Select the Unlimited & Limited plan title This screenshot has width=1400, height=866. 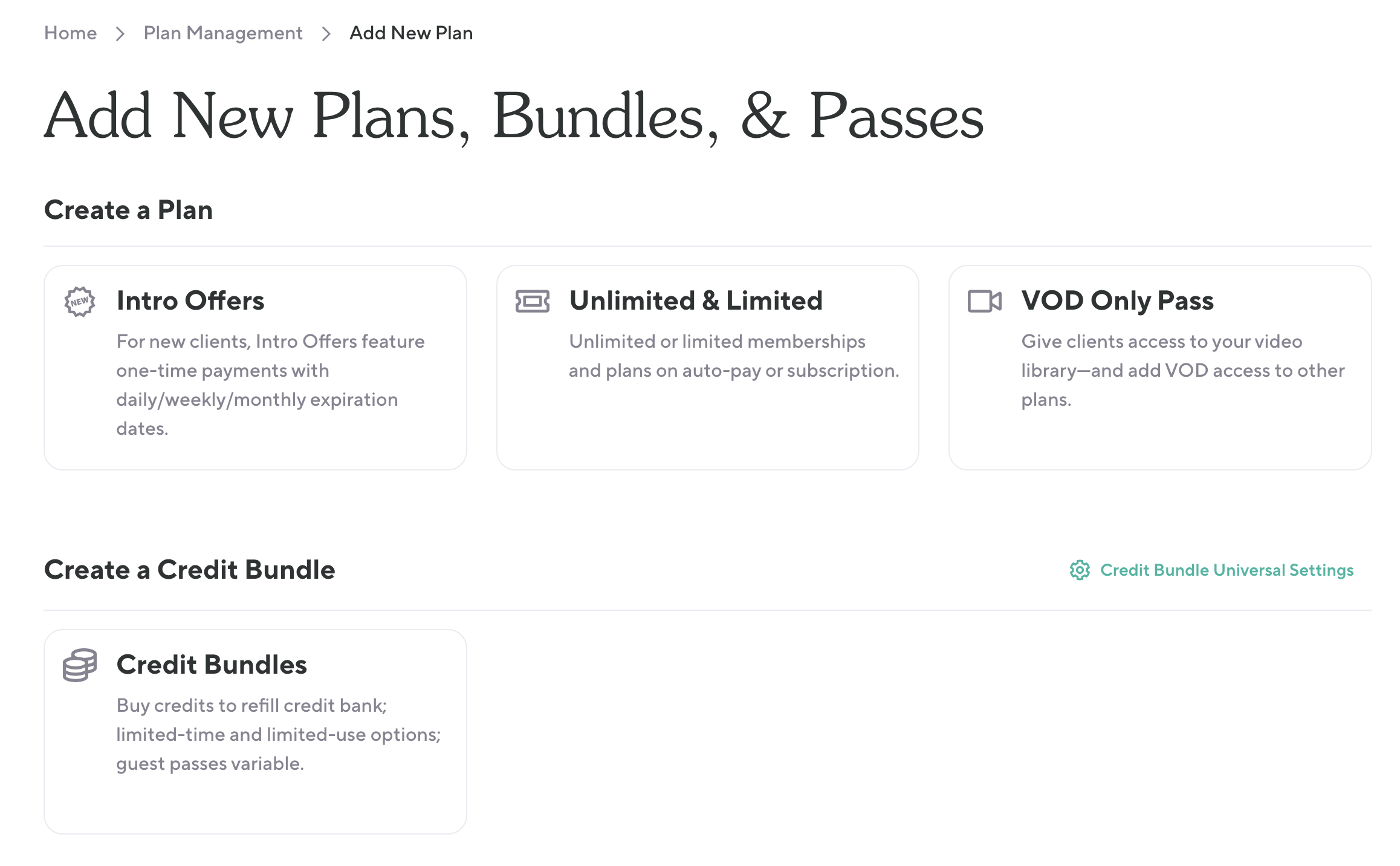[x=696, y=301]
